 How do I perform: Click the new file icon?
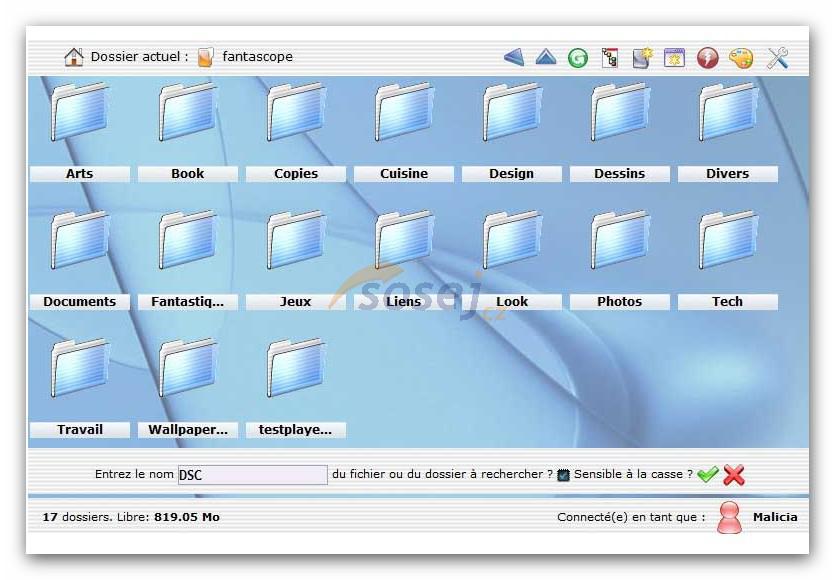pyautogui.click(x=642, y=58)
